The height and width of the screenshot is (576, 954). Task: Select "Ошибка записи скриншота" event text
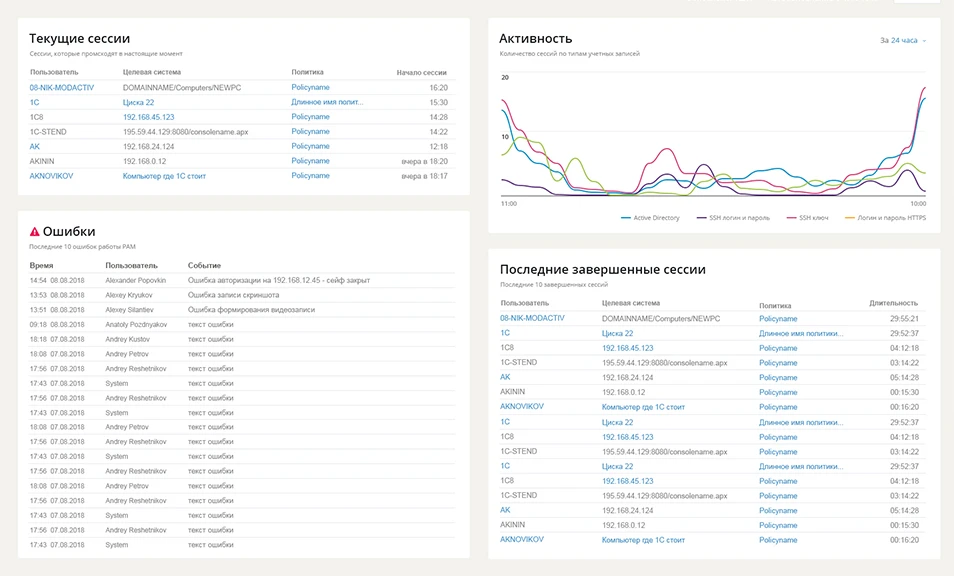click(234, 295)
